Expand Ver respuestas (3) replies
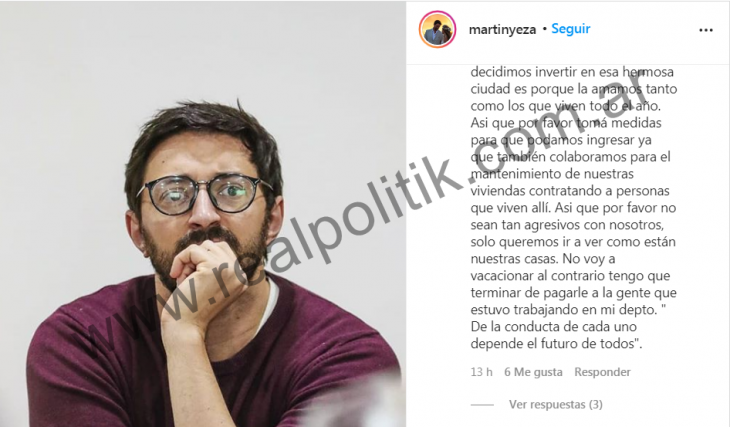The height and width of the screenshot is (427, 730). click(555, 404)
